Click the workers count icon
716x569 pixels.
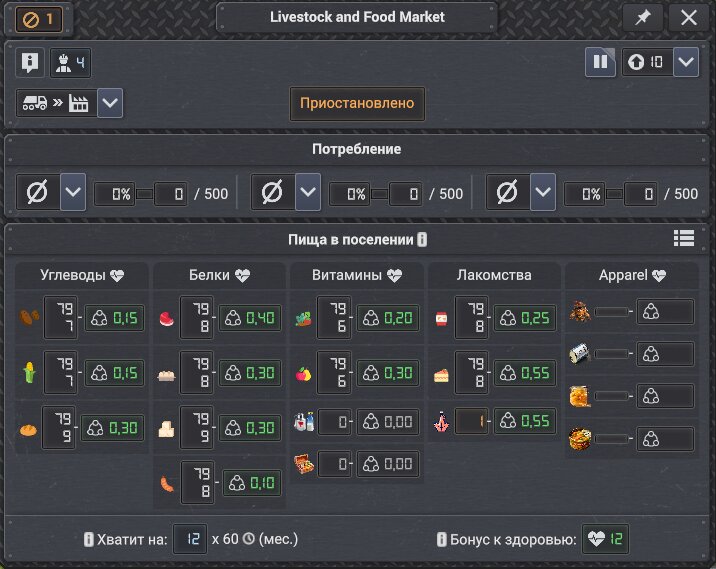click(x=70, y=63)
